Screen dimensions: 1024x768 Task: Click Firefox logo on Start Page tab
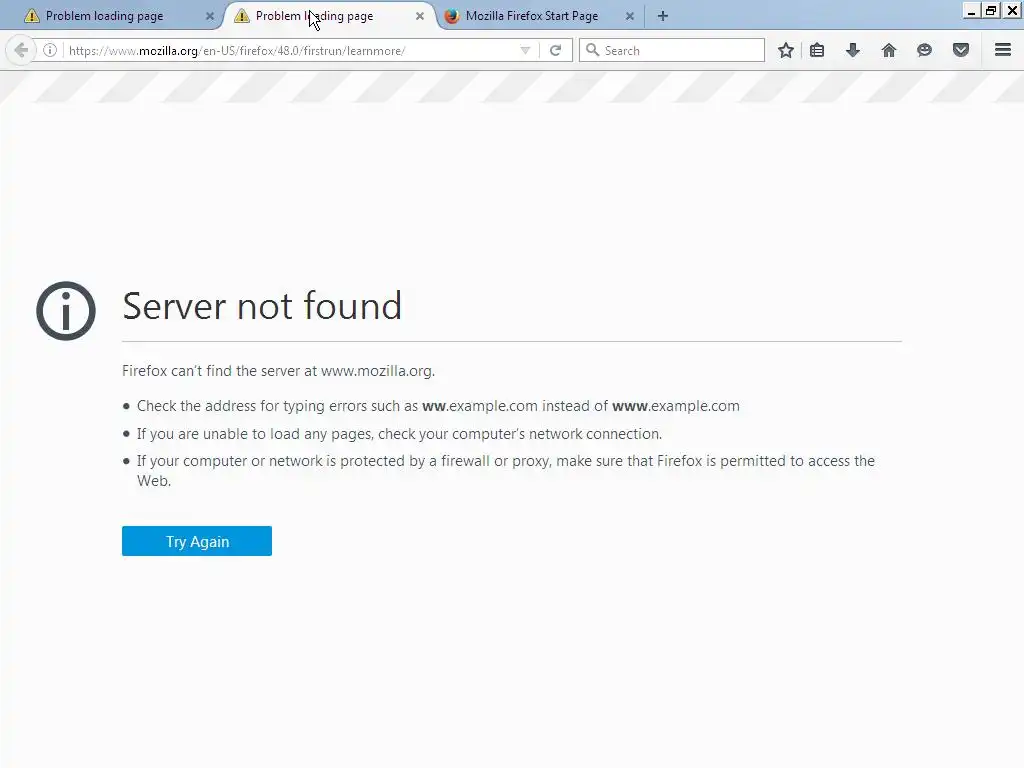[452, 16]
